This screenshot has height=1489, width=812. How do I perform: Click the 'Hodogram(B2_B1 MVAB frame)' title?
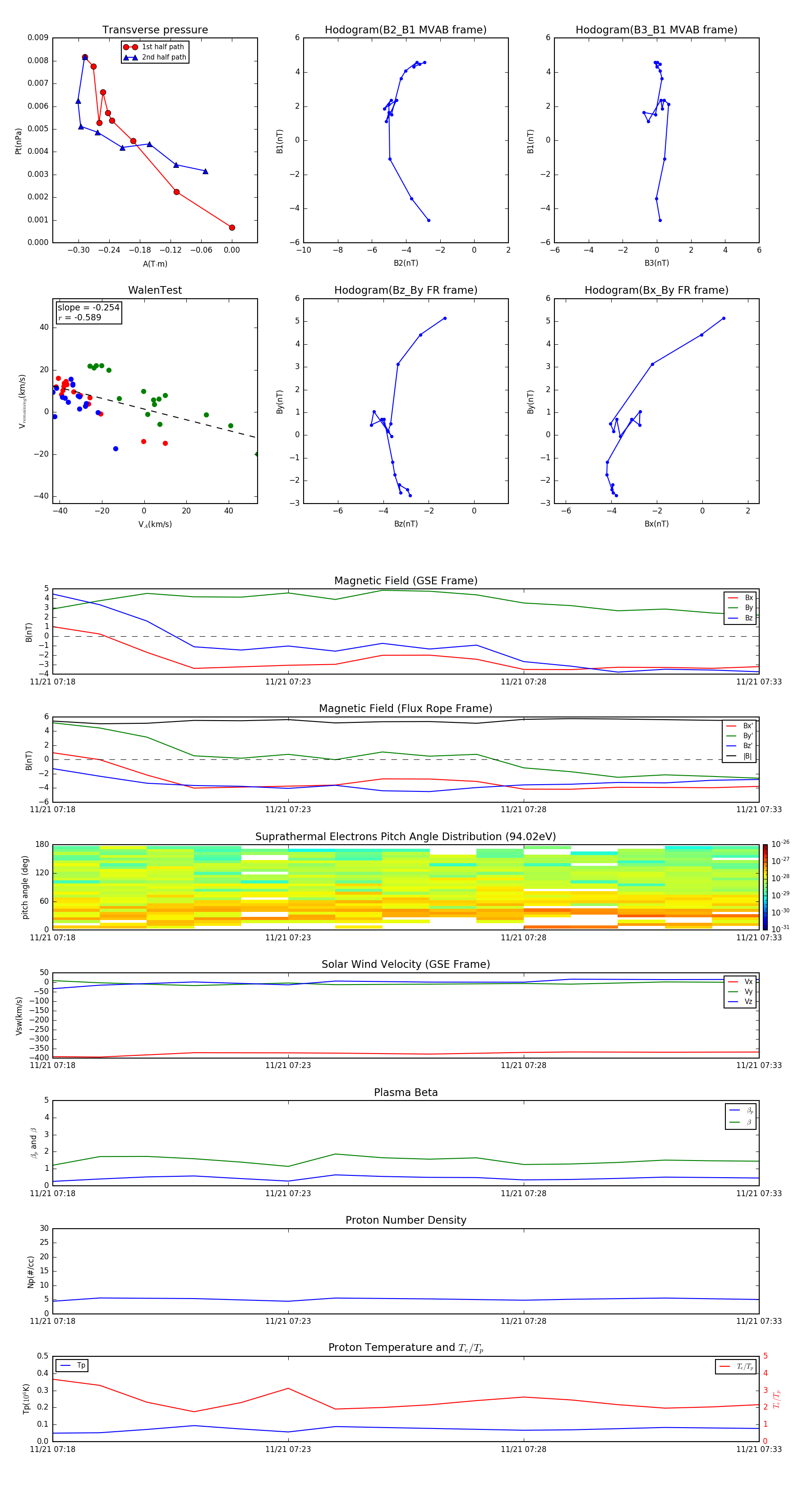[x=406, y=30]
